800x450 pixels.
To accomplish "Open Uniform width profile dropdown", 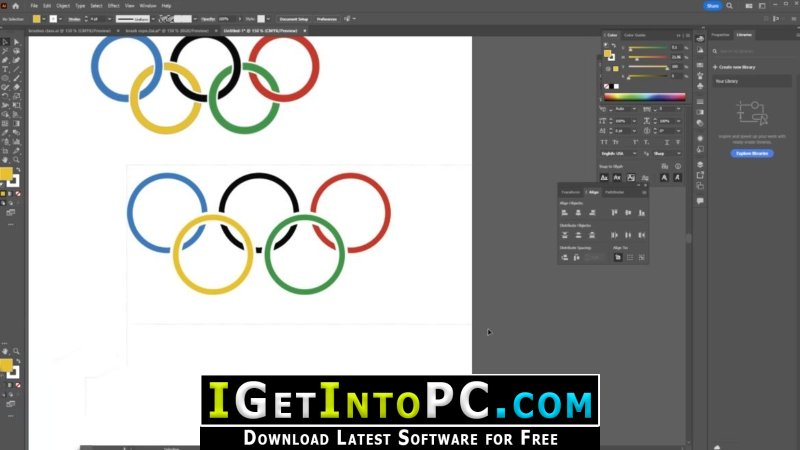I will (153, 19).
